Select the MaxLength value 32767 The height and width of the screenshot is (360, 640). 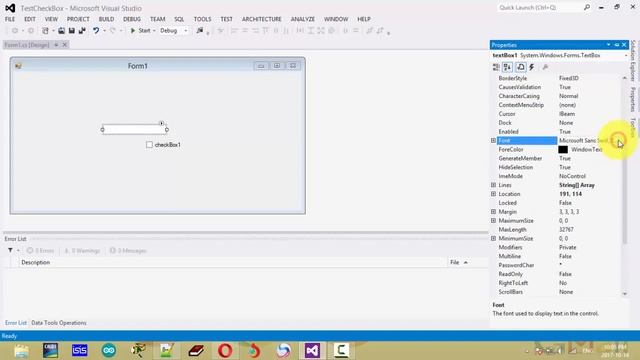coord(567,230)
